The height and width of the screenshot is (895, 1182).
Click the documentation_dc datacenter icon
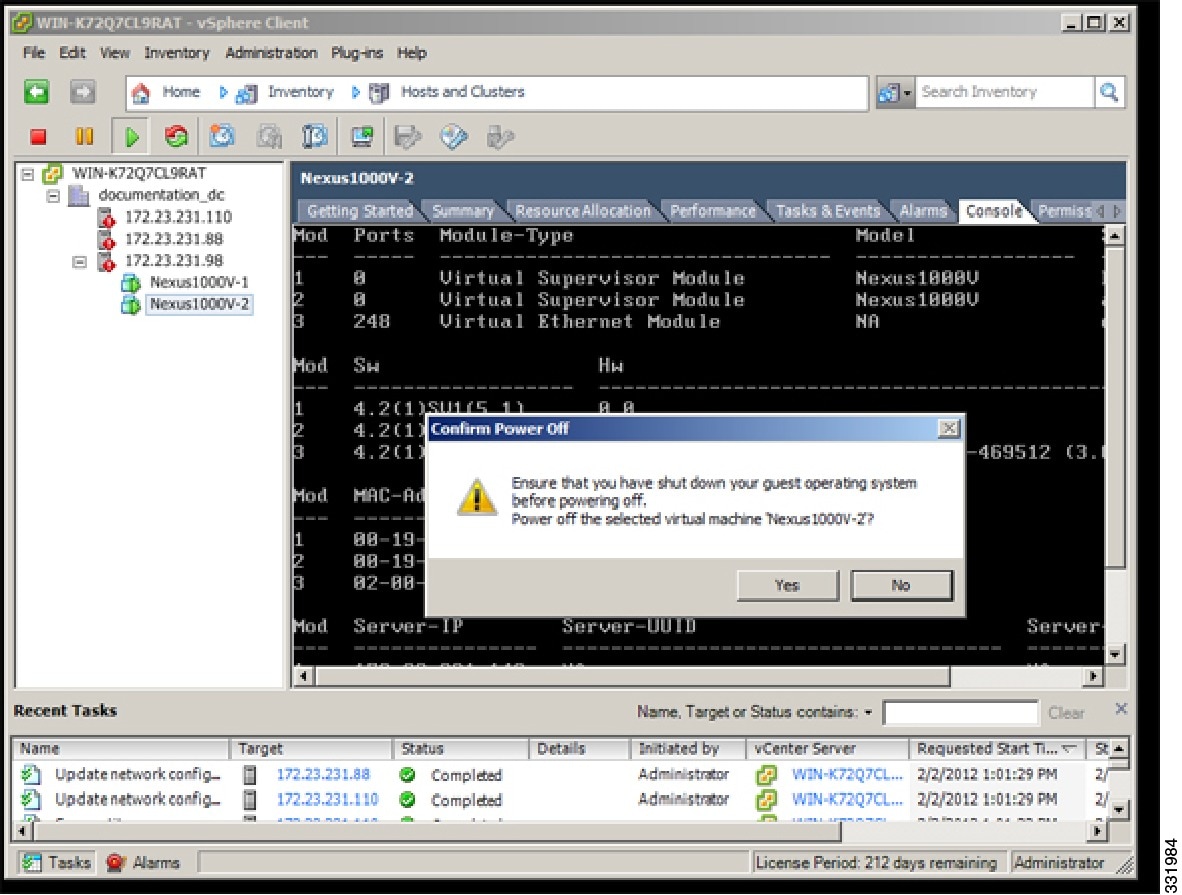79,196
